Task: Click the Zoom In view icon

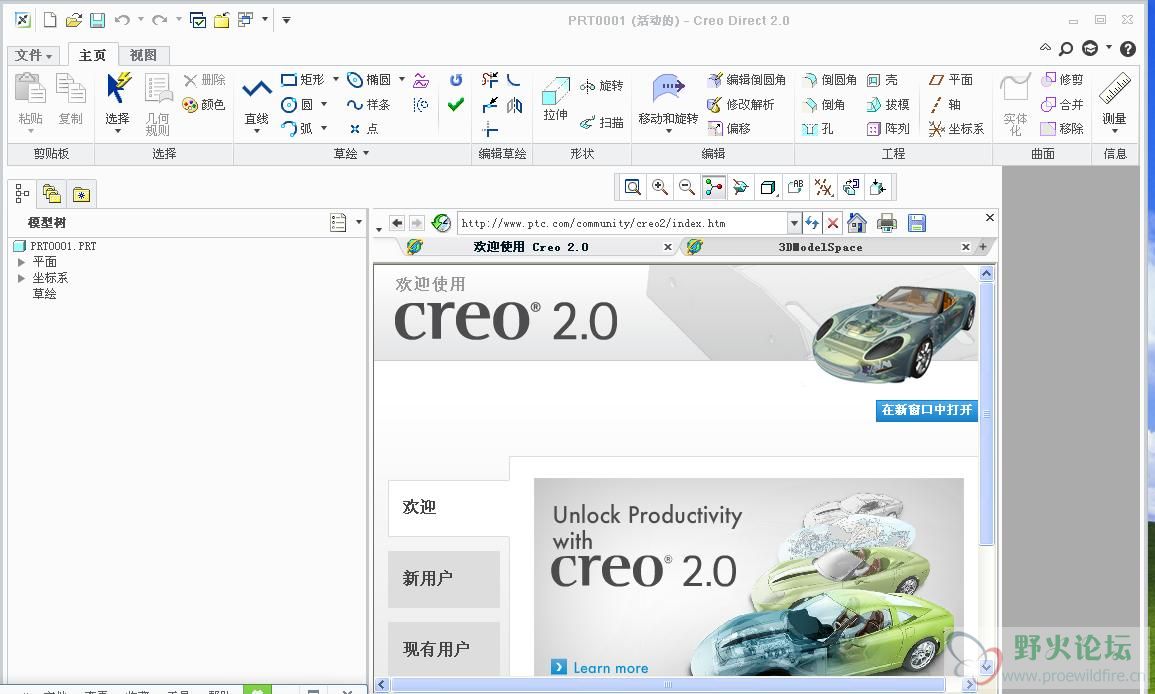Action: coord(659,187)
